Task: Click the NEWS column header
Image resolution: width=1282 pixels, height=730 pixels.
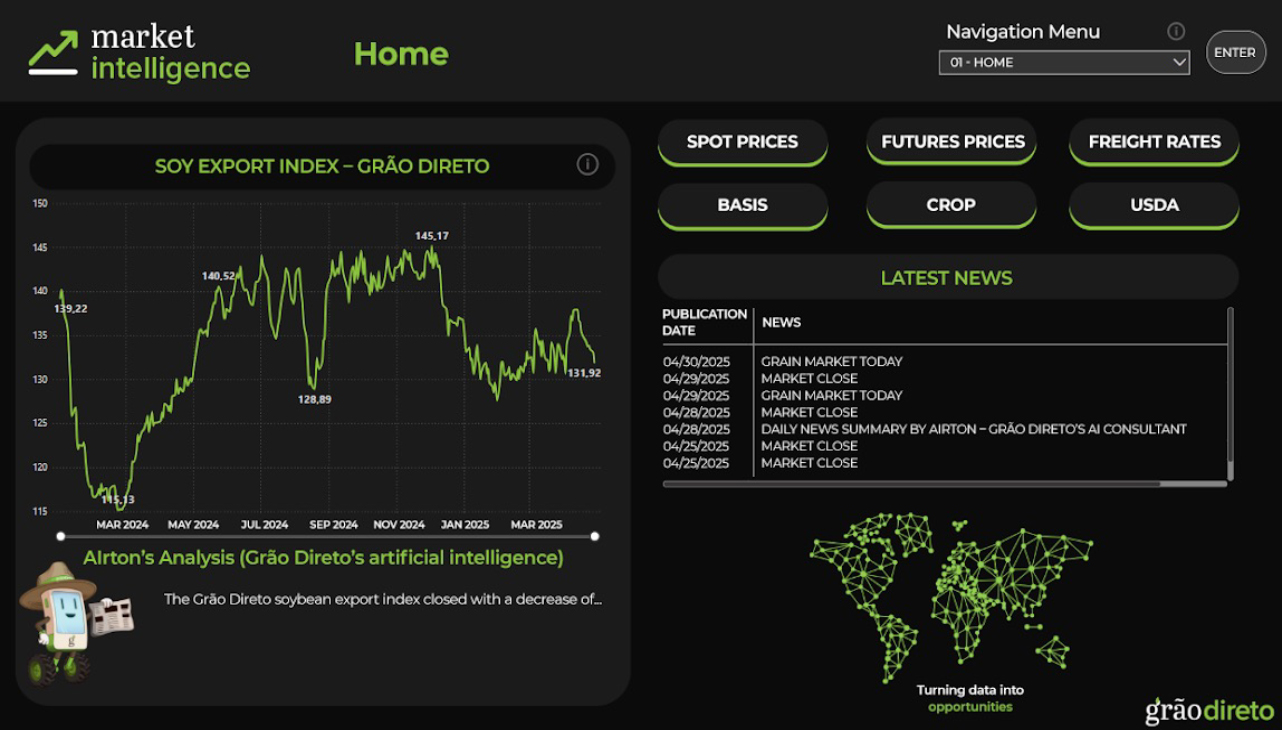Action: point(781,323)
